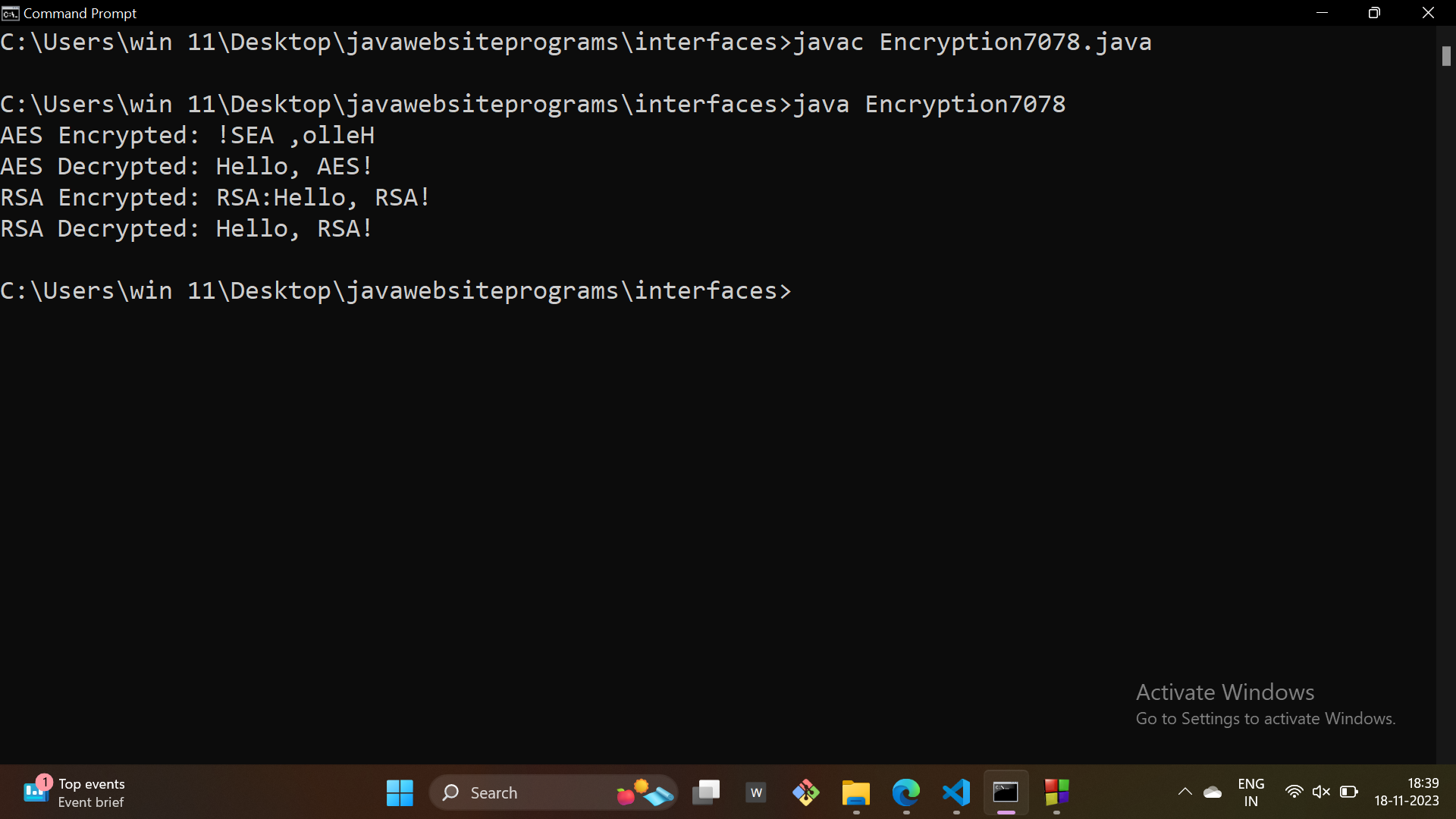Open the Word app in taskbar
Screen dimensions: 1456x819
pos(756,793)
